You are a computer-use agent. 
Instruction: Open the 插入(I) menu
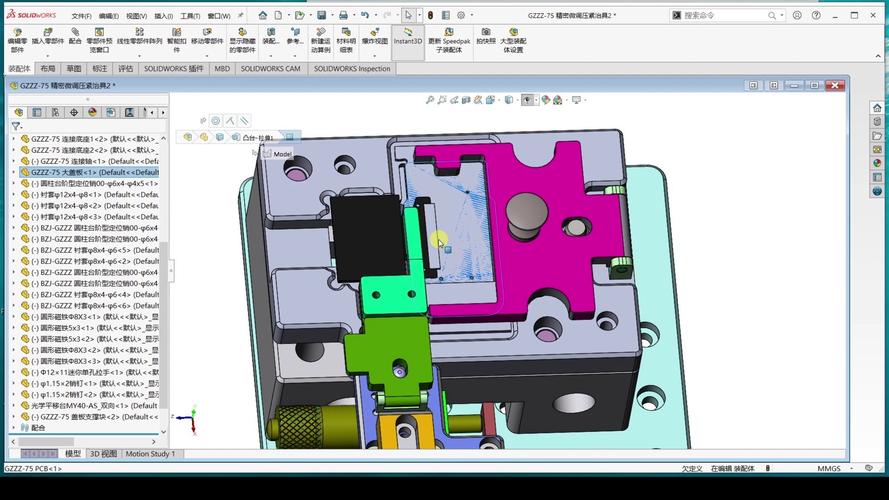(164, 16)
